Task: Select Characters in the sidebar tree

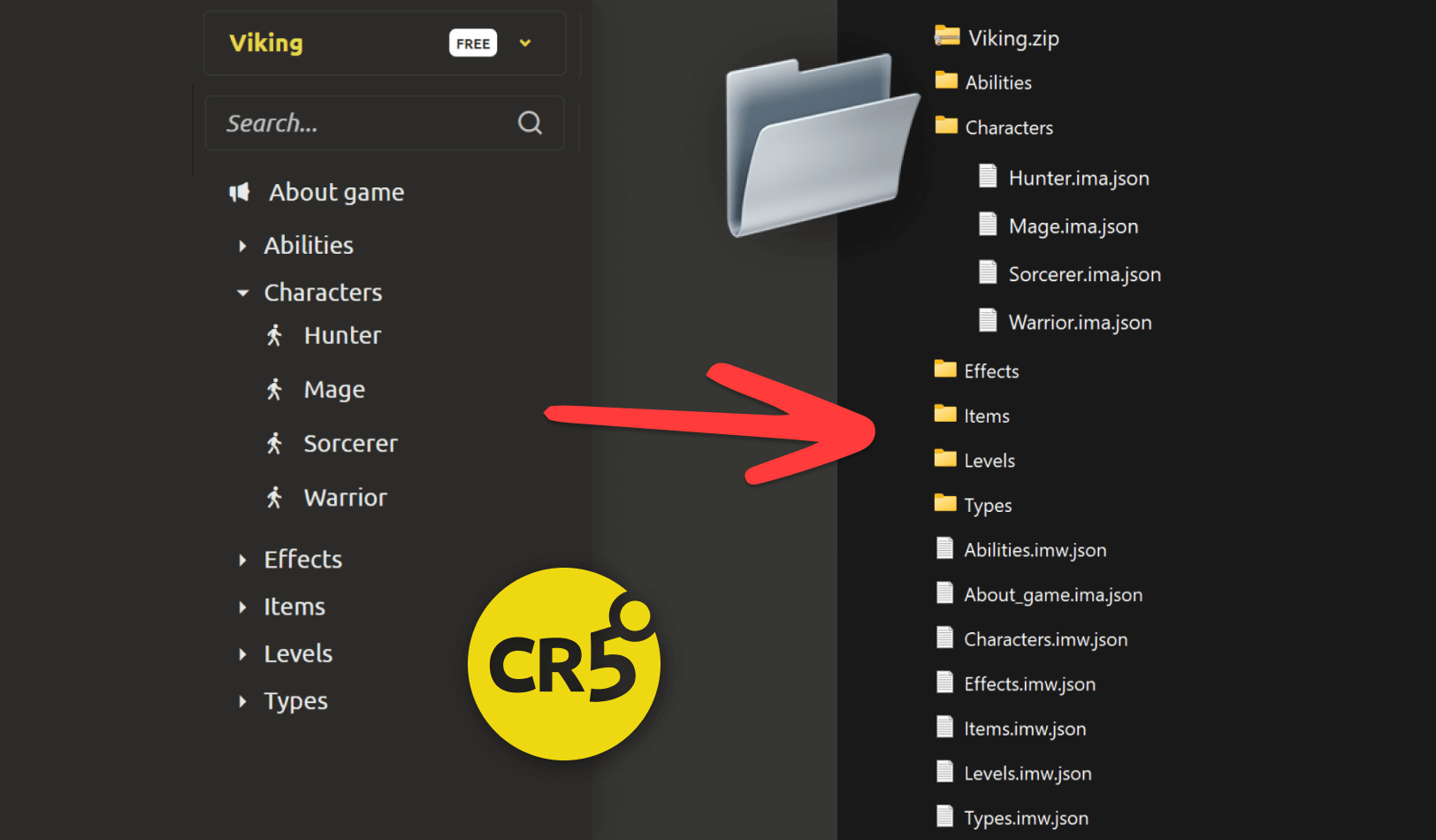Action: [x=323, y=292]
